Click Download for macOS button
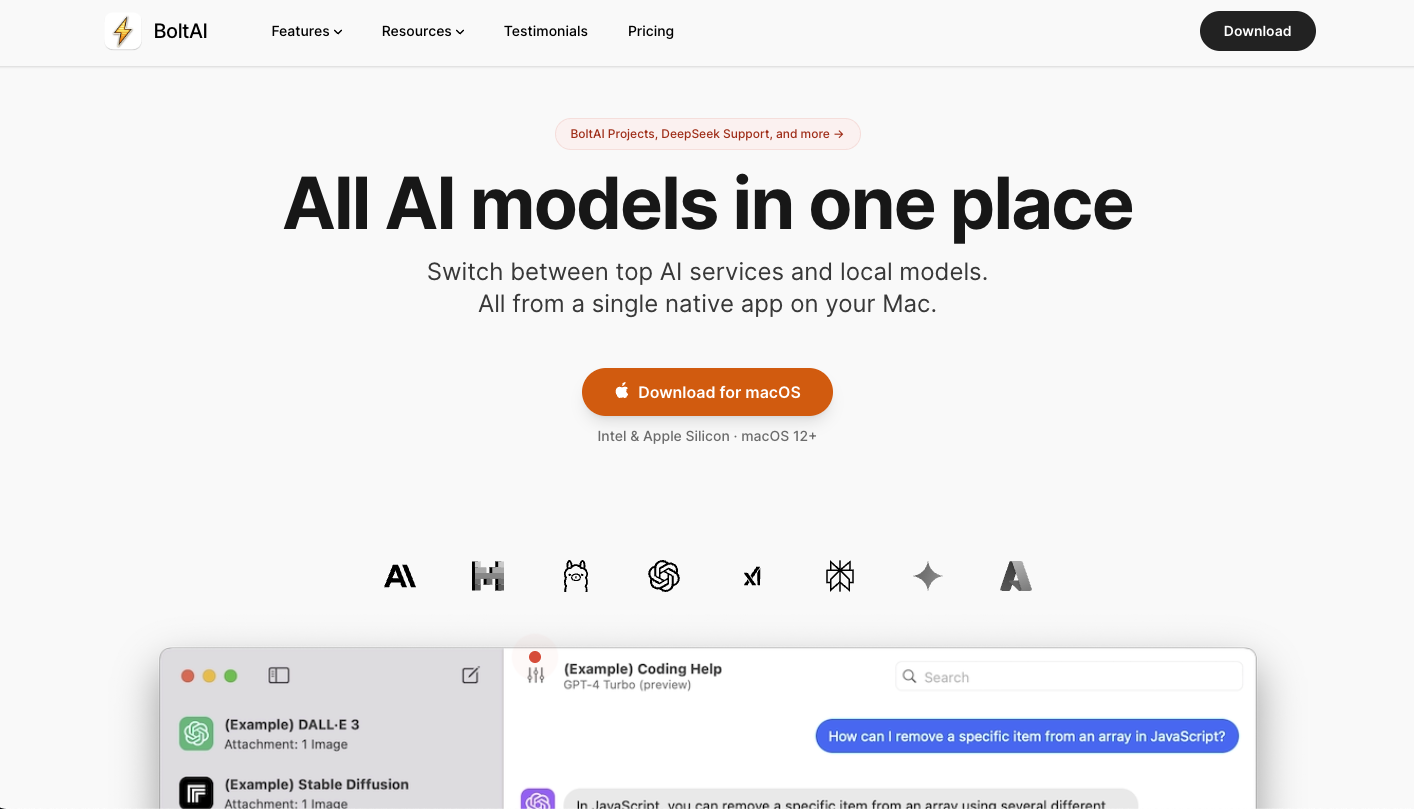This screenshot has width=1414, height=809. (x=707, y=392)
